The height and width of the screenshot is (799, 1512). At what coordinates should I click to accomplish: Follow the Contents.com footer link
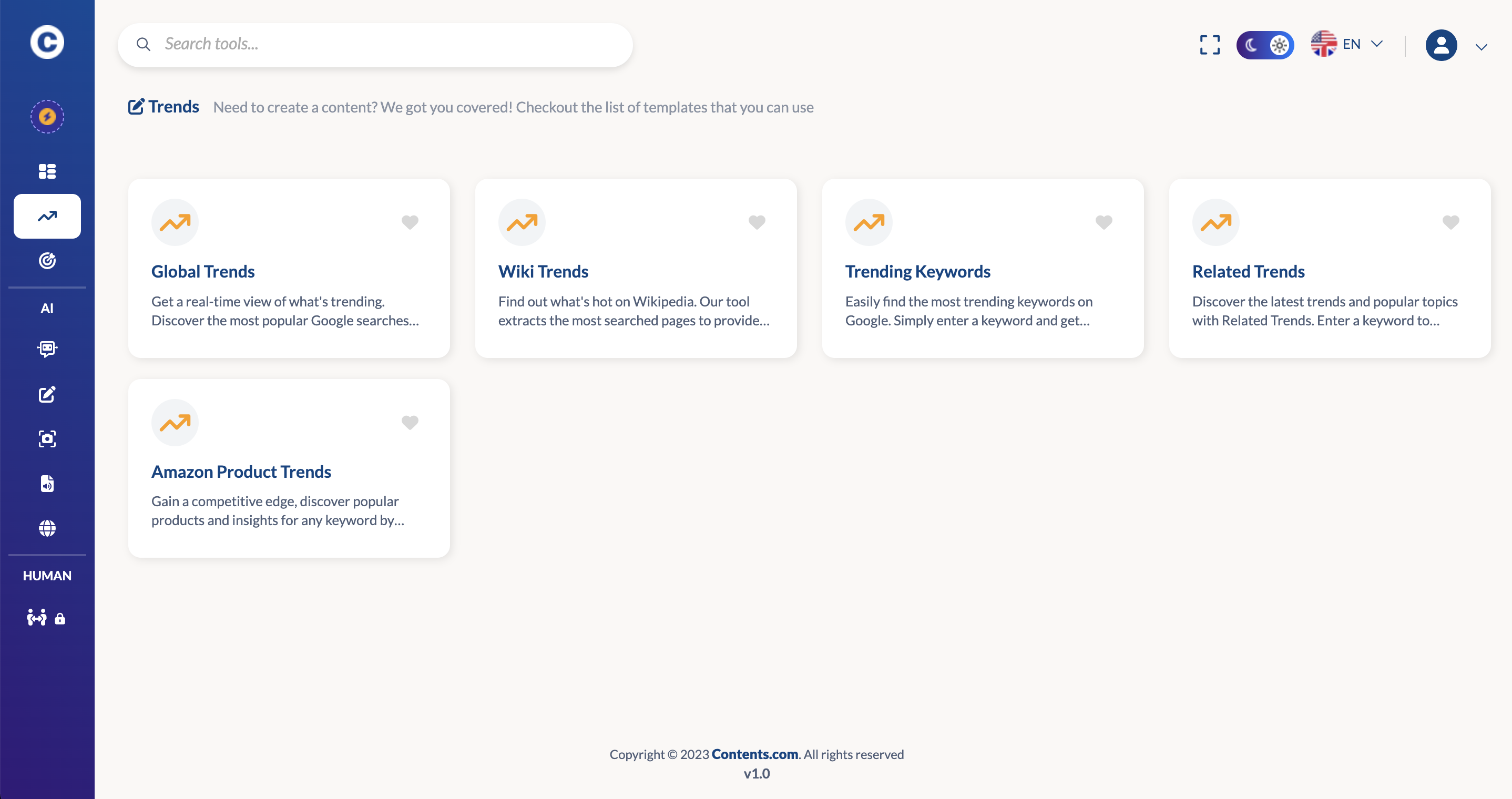click(x=754, y=754)
